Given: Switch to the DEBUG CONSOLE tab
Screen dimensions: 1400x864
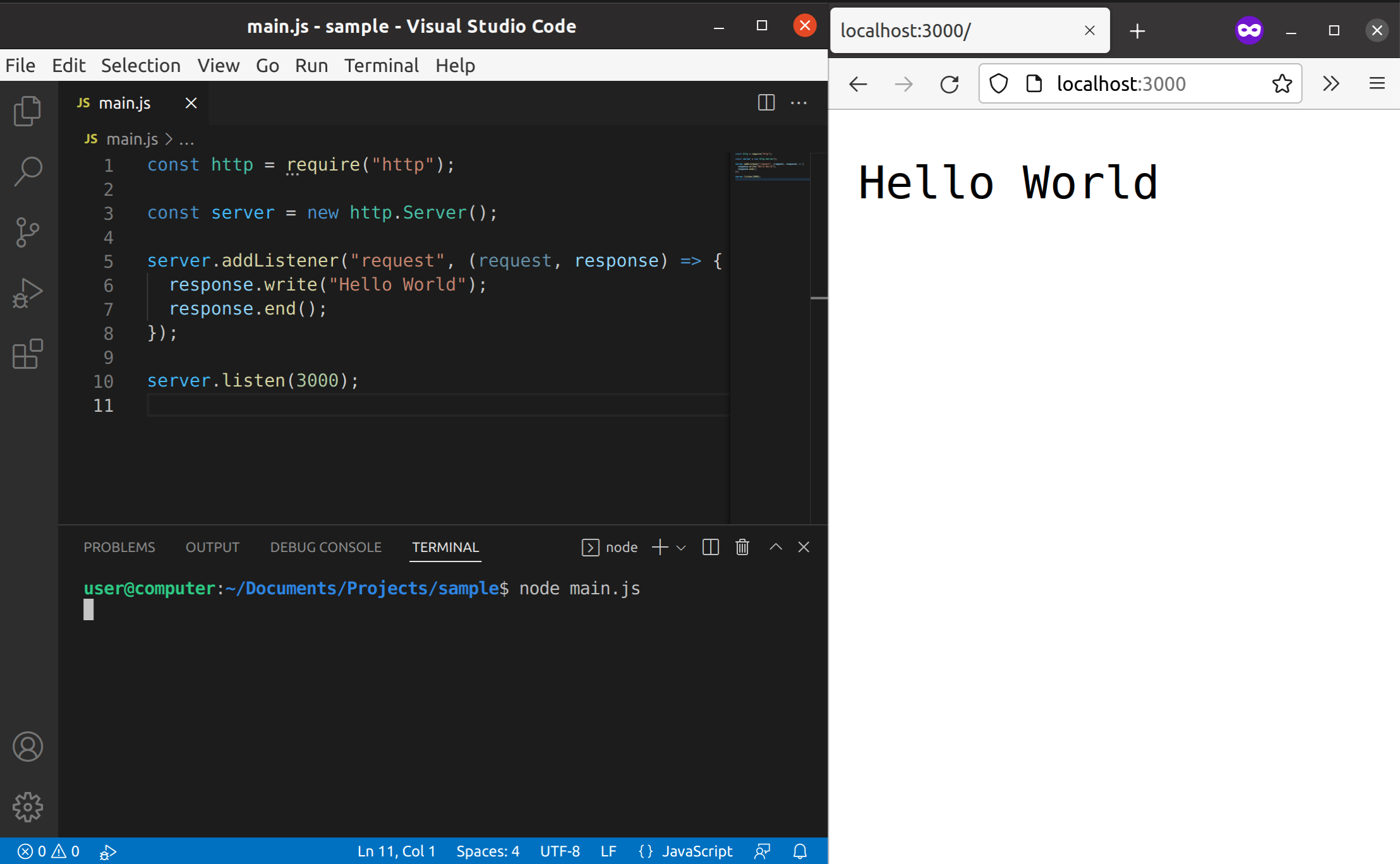Looking at the screenshot, I should (x=326, y=547).
